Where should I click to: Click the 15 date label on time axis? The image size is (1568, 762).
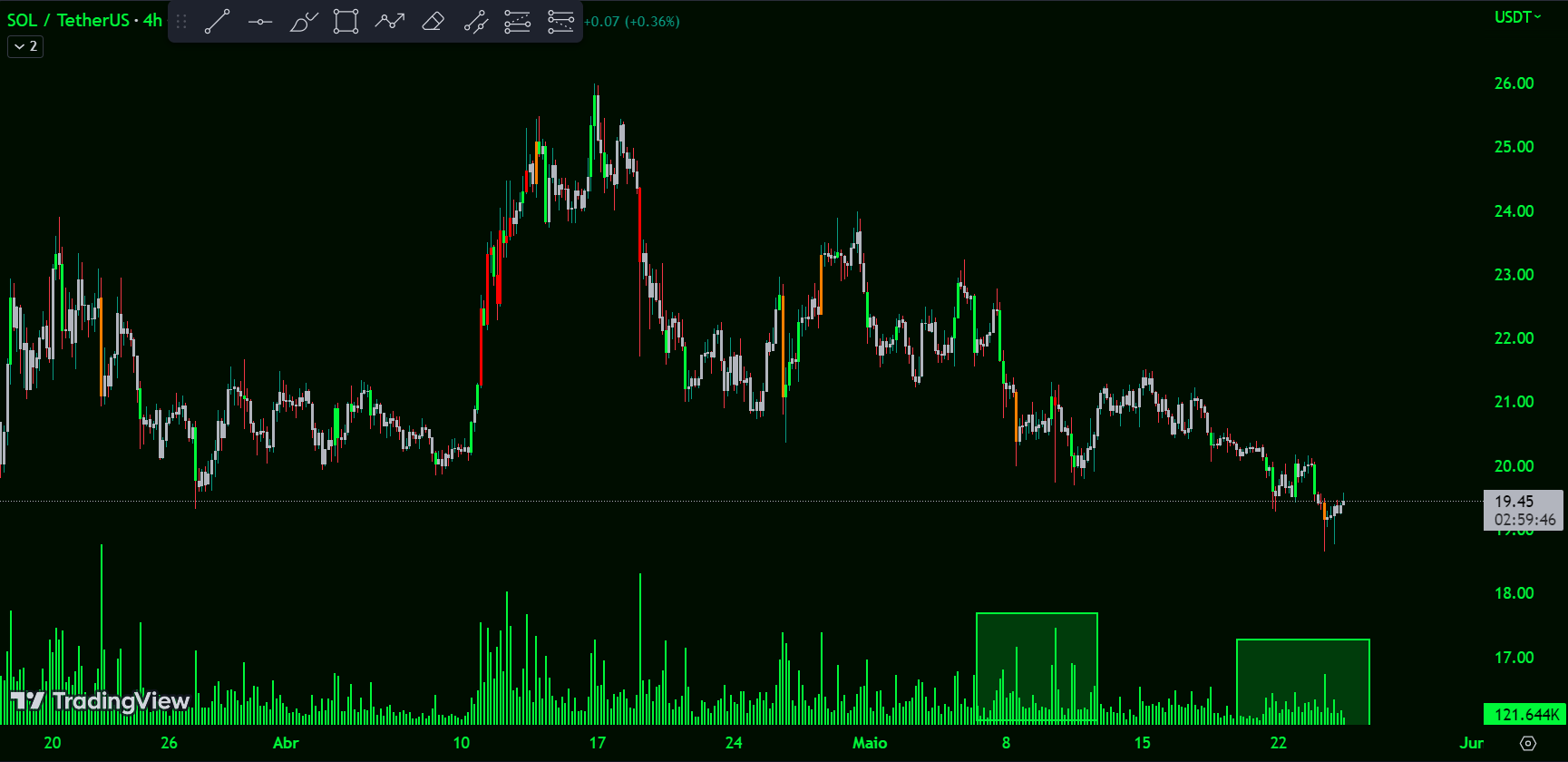[1143, 743]
